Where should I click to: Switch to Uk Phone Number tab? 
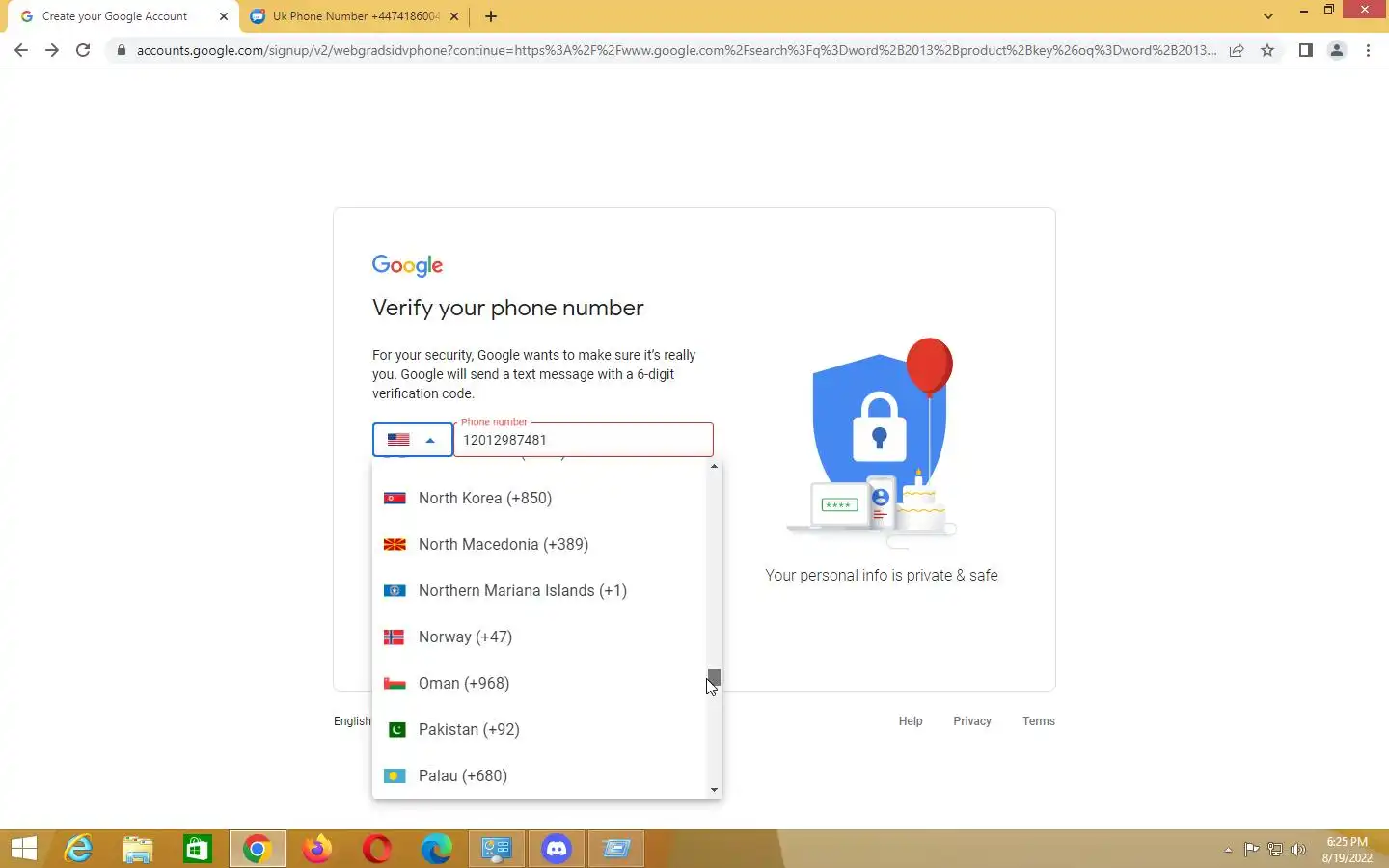coord(355,16)
